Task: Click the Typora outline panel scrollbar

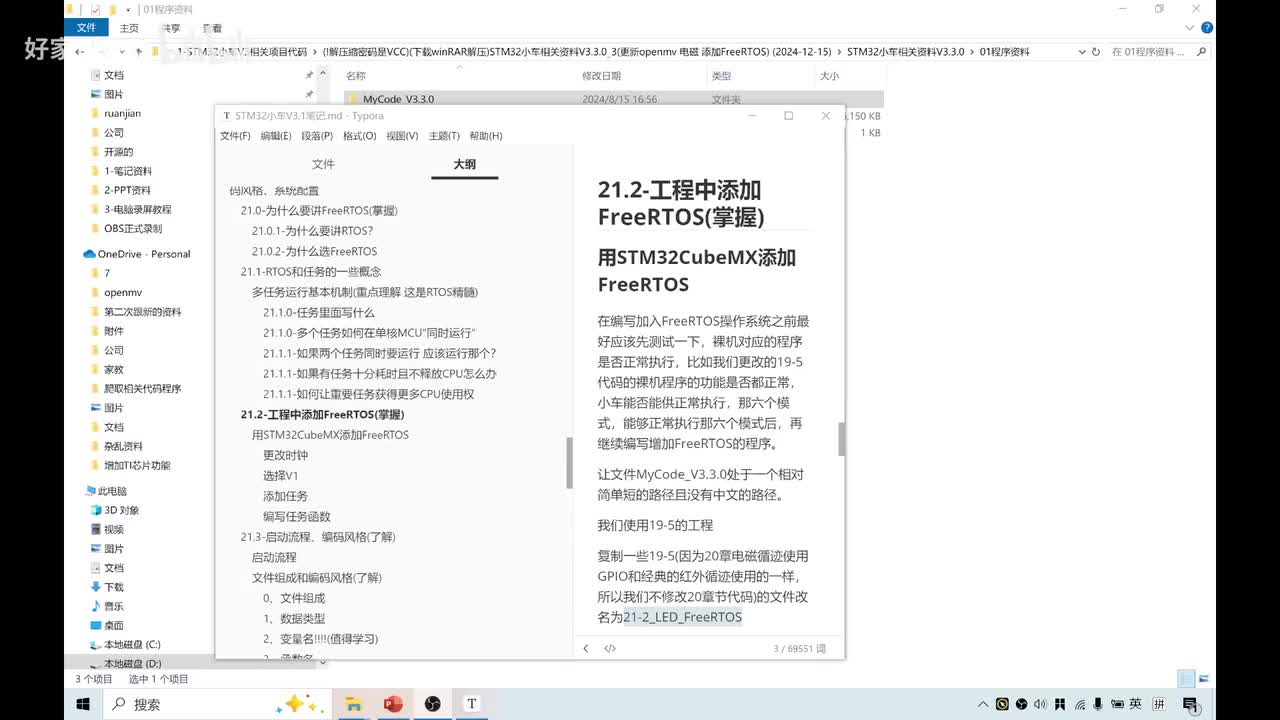Action: [570, 463]
